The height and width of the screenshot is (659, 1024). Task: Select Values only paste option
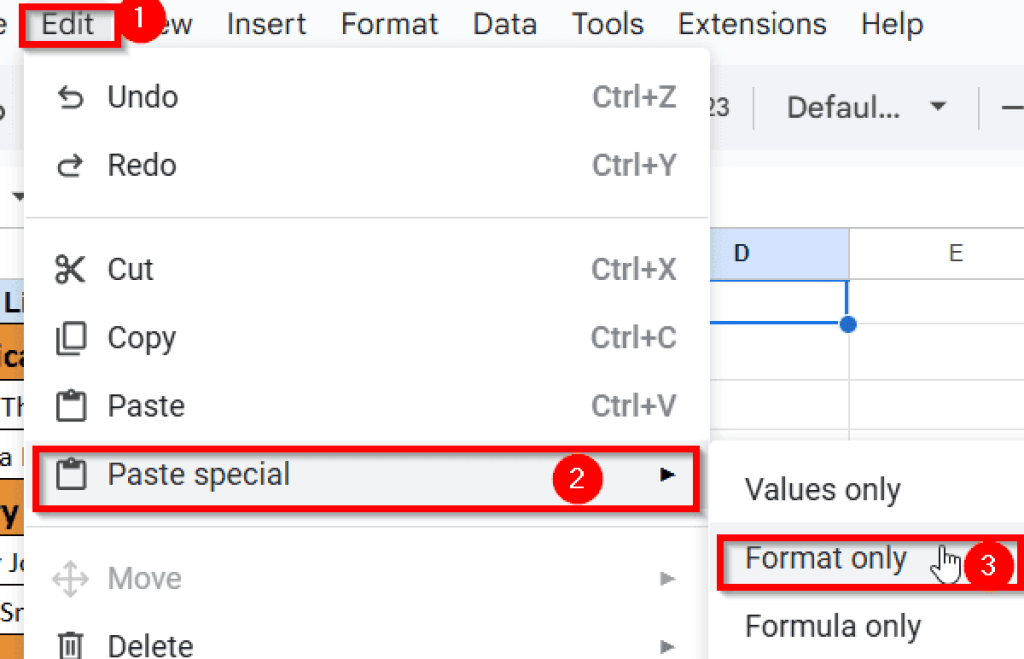822,490
